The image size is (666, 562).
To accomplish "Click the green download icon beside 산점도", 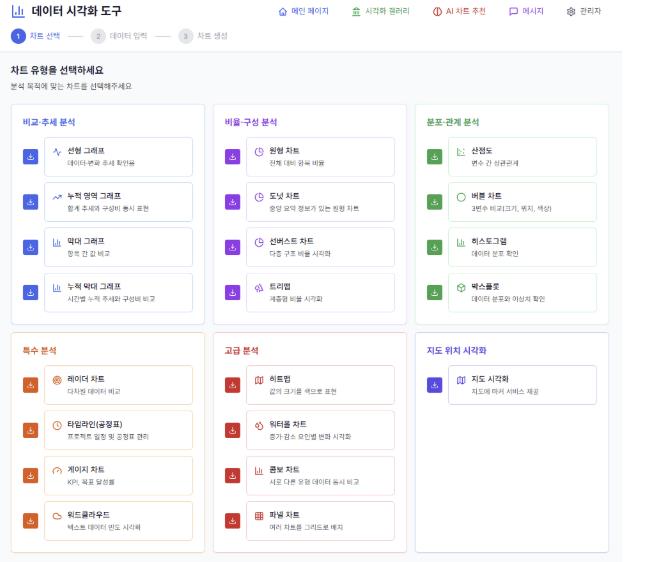I will point(434,157).
